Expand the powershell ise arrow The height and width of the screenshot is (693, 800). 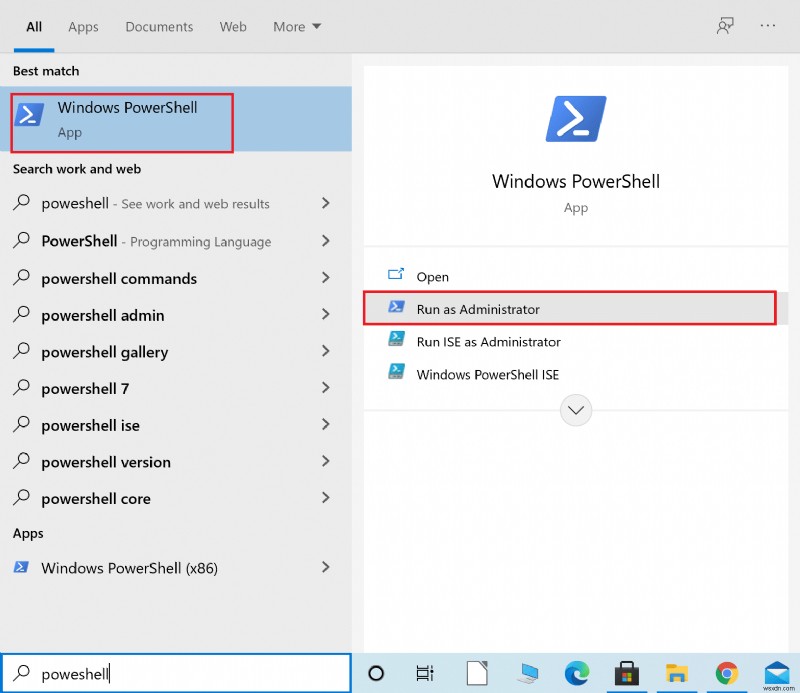click(x=326, y=425)
